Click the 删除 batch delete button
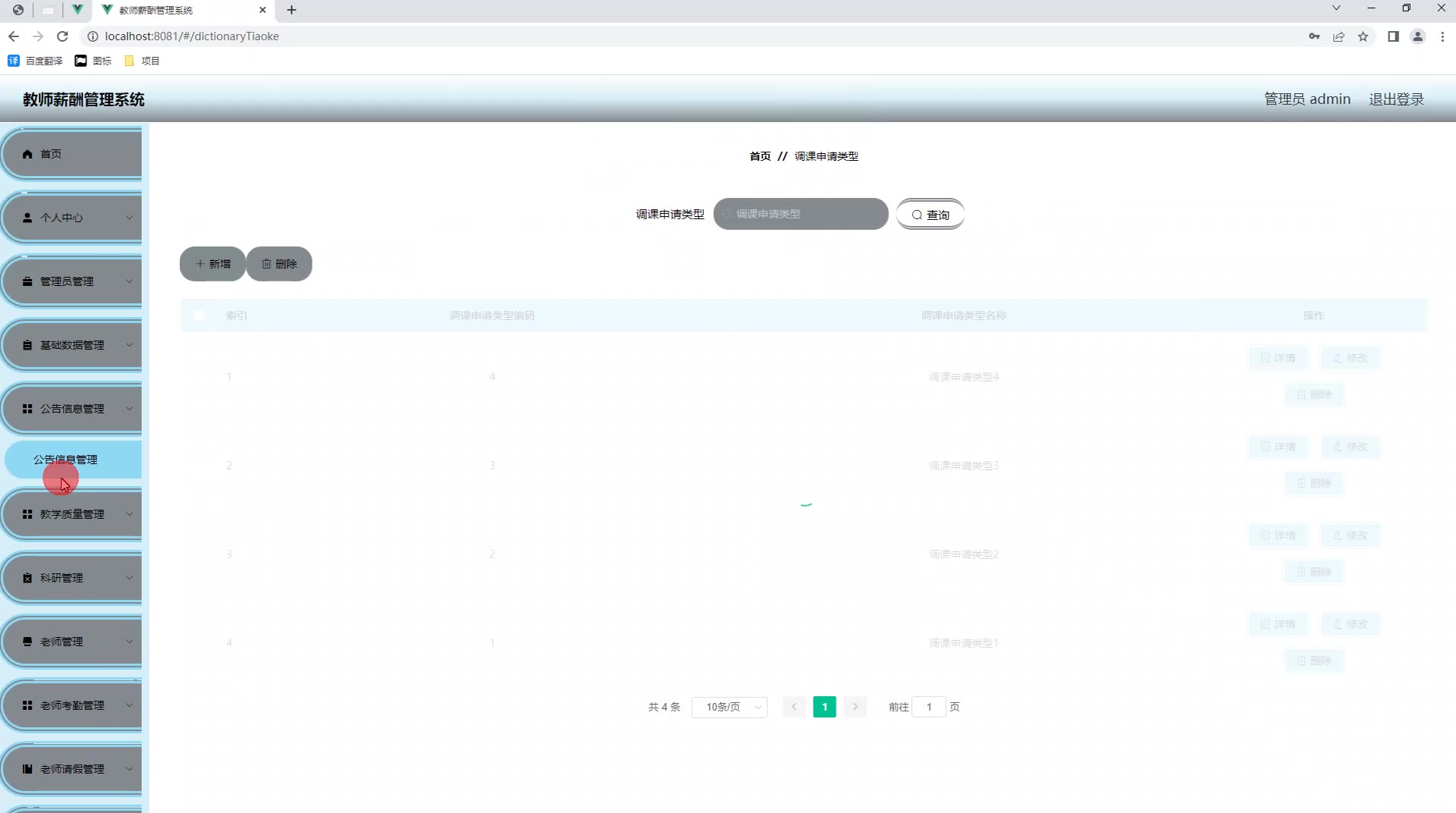Viewport: 1456px width, 813px height. point(279,264)
